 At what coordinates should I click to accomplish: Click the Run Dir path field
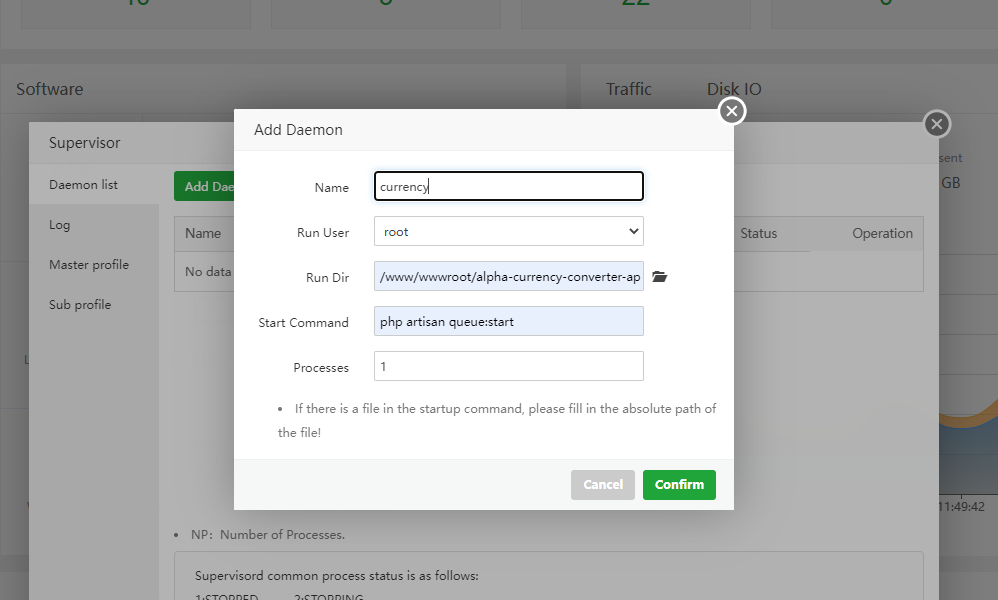click(508, 277)
